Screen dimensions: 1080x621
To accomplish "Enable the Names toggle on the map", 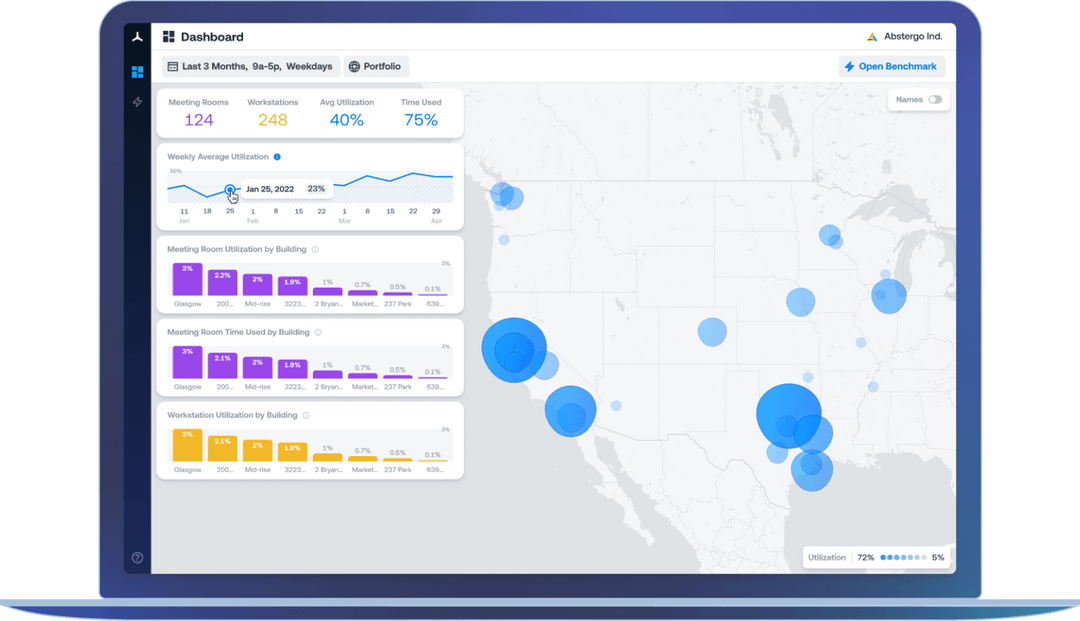I will (934, 100).
